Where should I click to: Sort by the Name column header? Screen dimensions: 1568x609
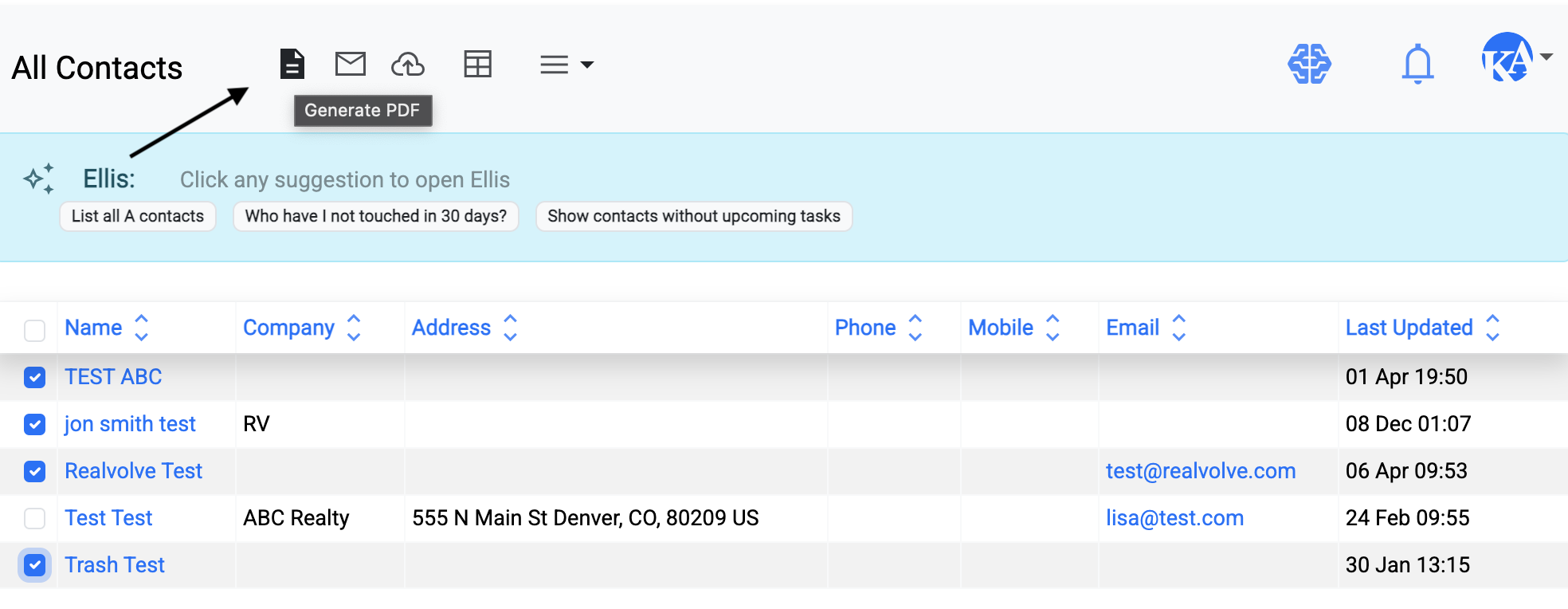point(93,328)
